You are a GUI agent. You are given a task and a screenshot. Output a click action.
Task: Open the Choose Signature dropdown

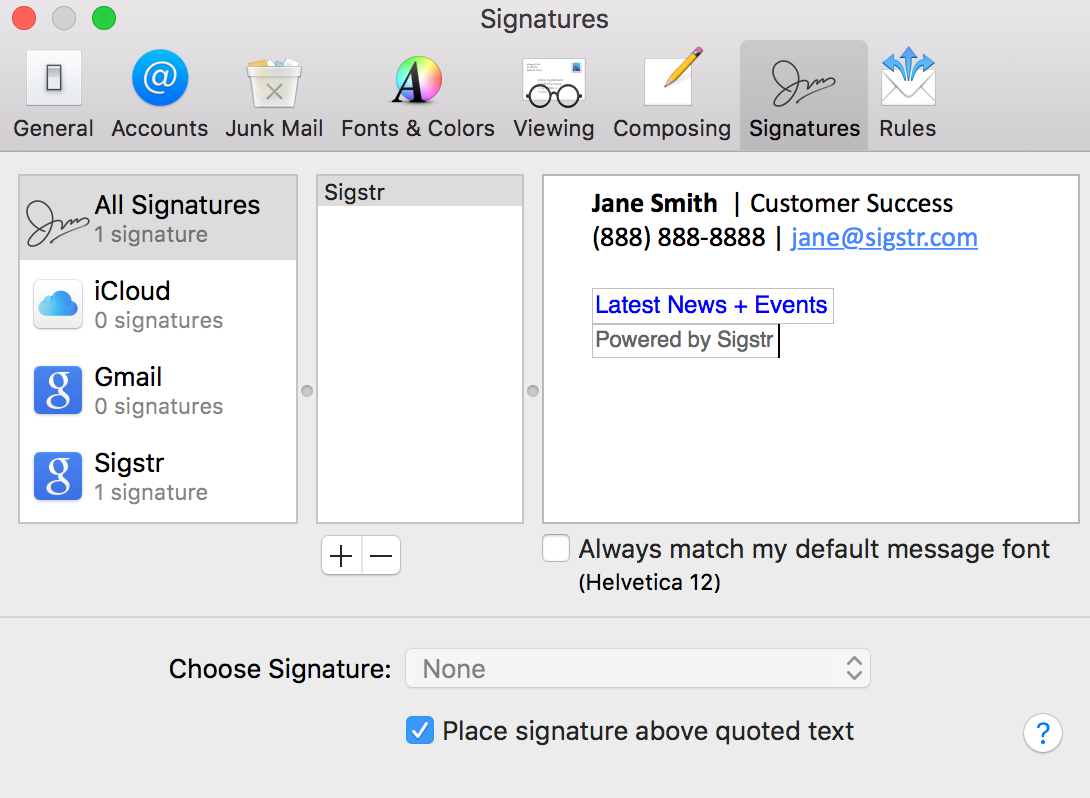637,669
